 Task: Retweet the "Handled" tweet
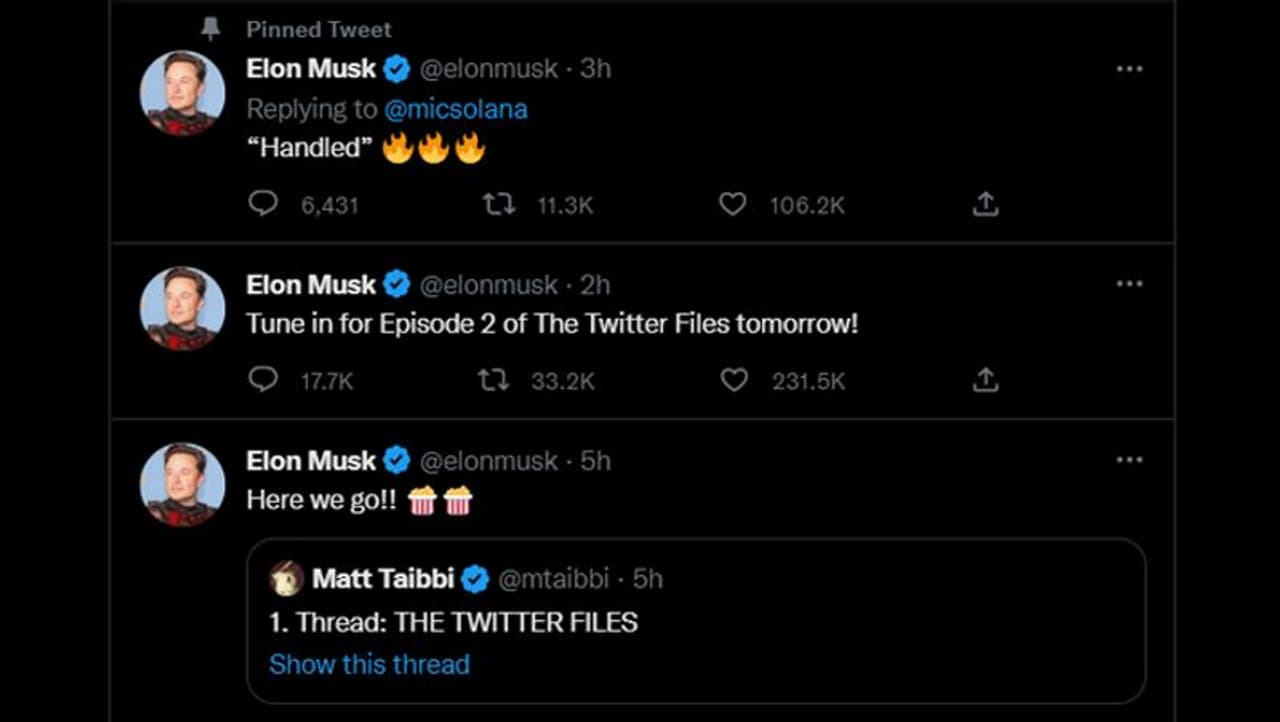498,204
